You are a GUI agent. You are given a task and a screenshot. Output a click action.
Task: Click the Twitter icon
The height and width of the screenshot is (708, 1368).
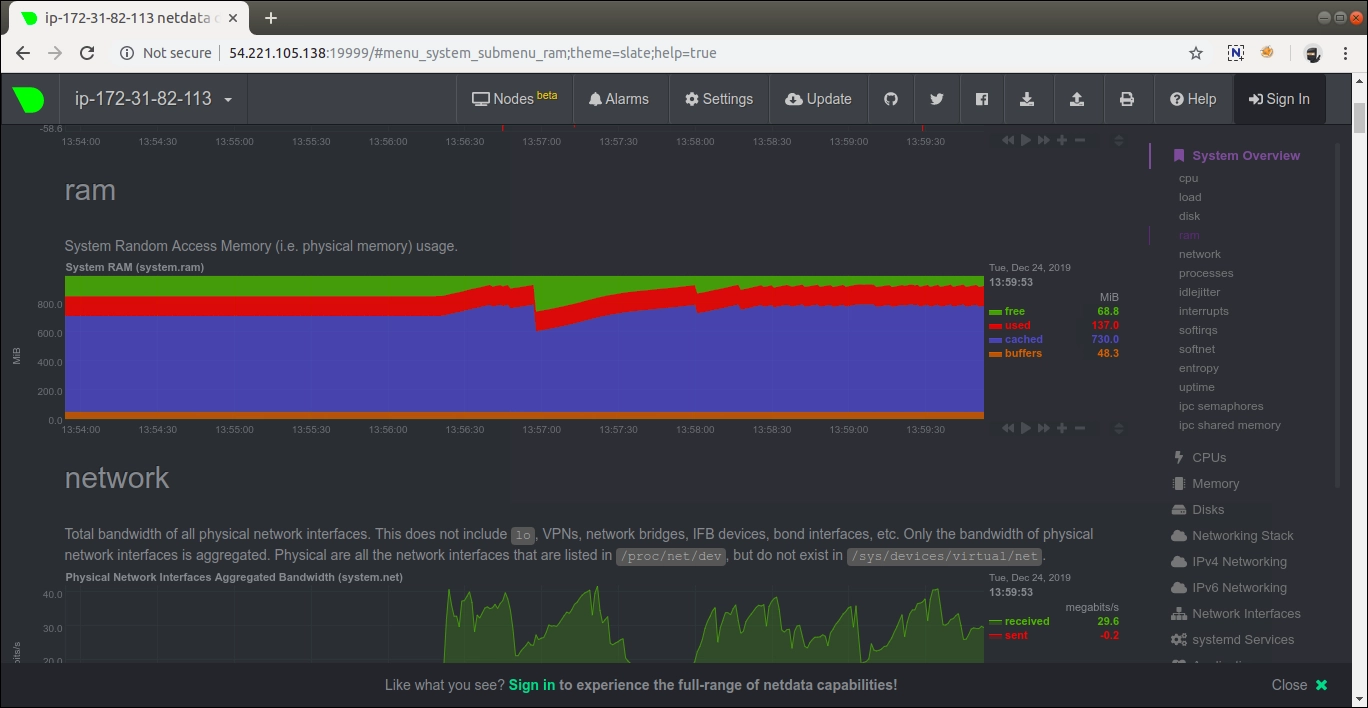coord(936,99)
